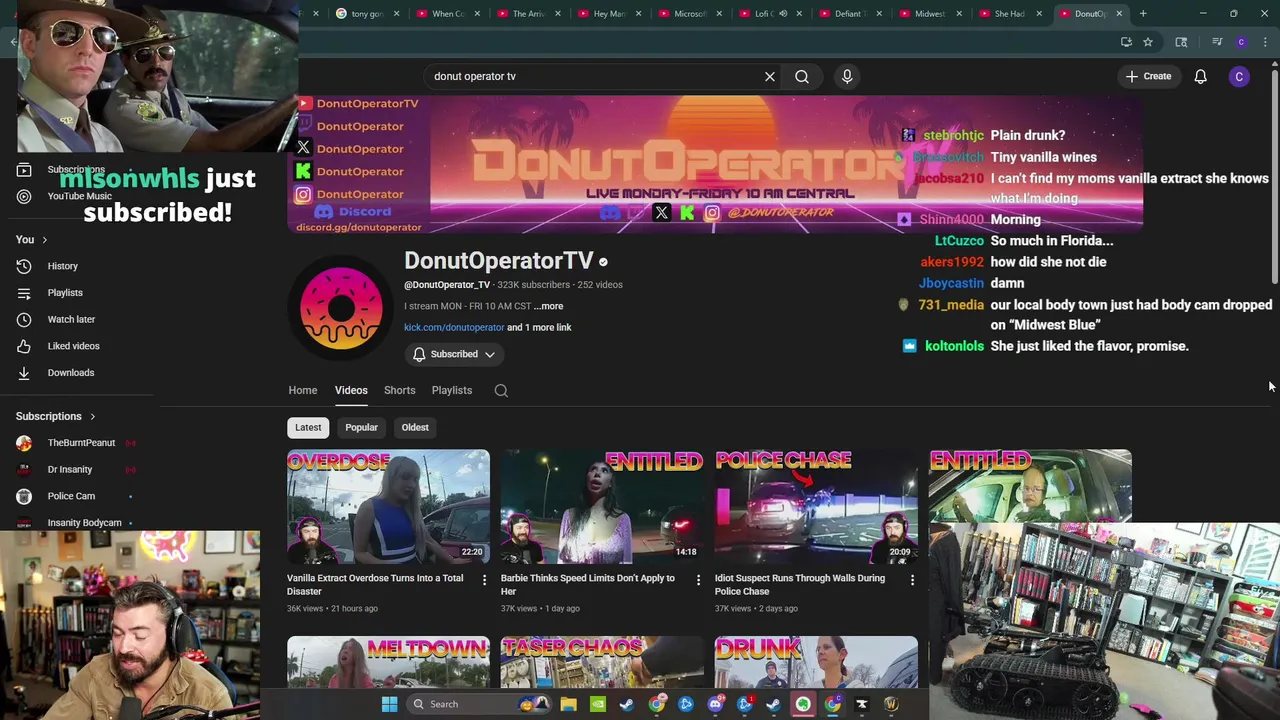The image size is (1280, 720).
Task: Open options for Idiot Suspect Runs video
Action: click(x=912, y=580)
